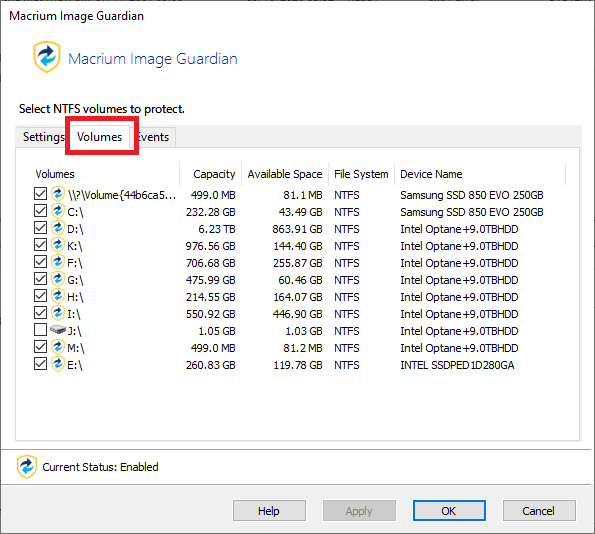Click the shield icon for the C:\ volume

pyautogui.click(x=58, y=211)
